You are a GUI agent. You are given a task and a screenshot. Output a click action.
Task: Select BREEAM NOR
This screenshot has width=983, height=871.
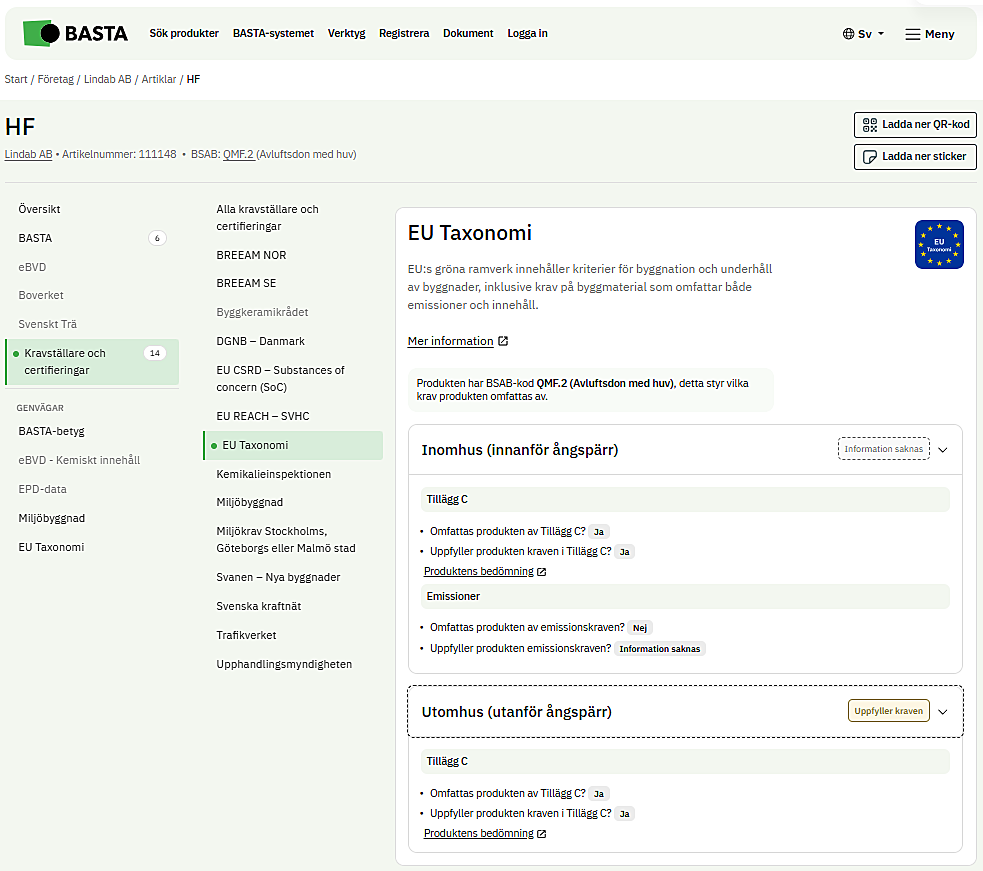coord(251,255)
